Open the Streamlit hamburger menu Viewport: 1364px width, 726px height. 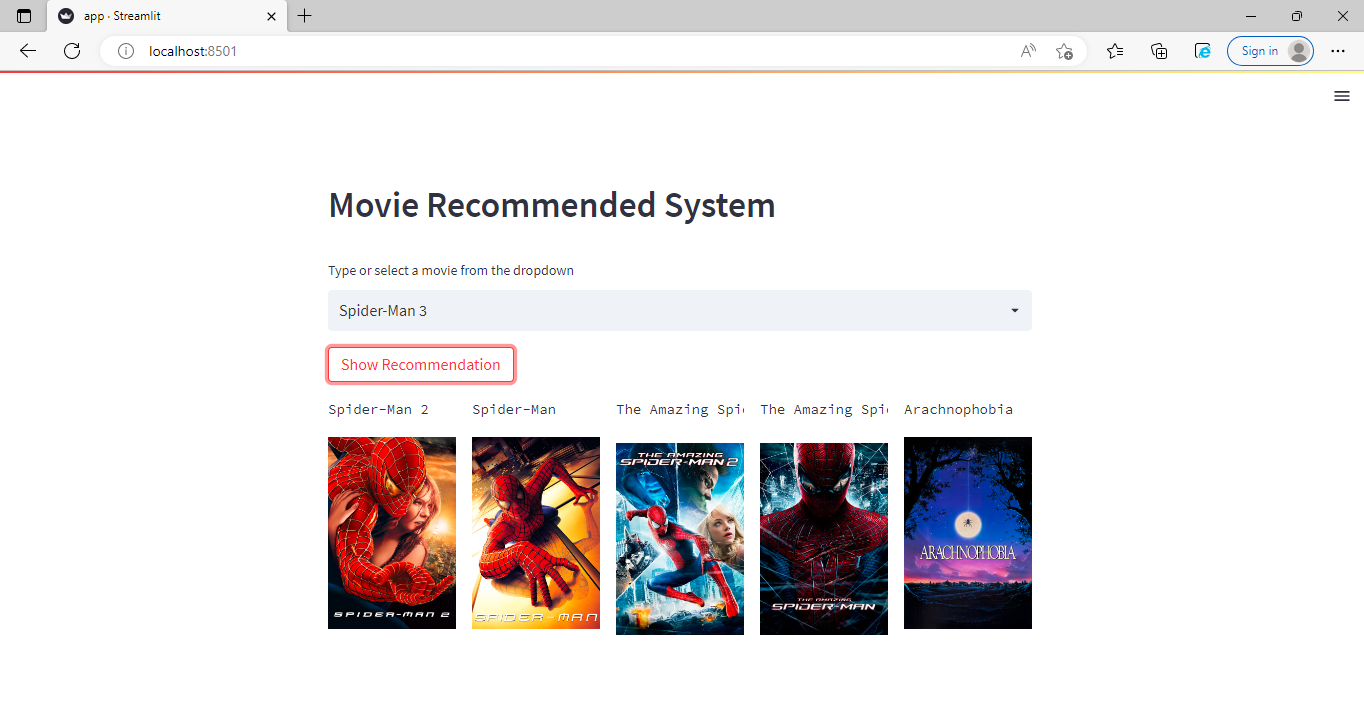coord(1342,96)
